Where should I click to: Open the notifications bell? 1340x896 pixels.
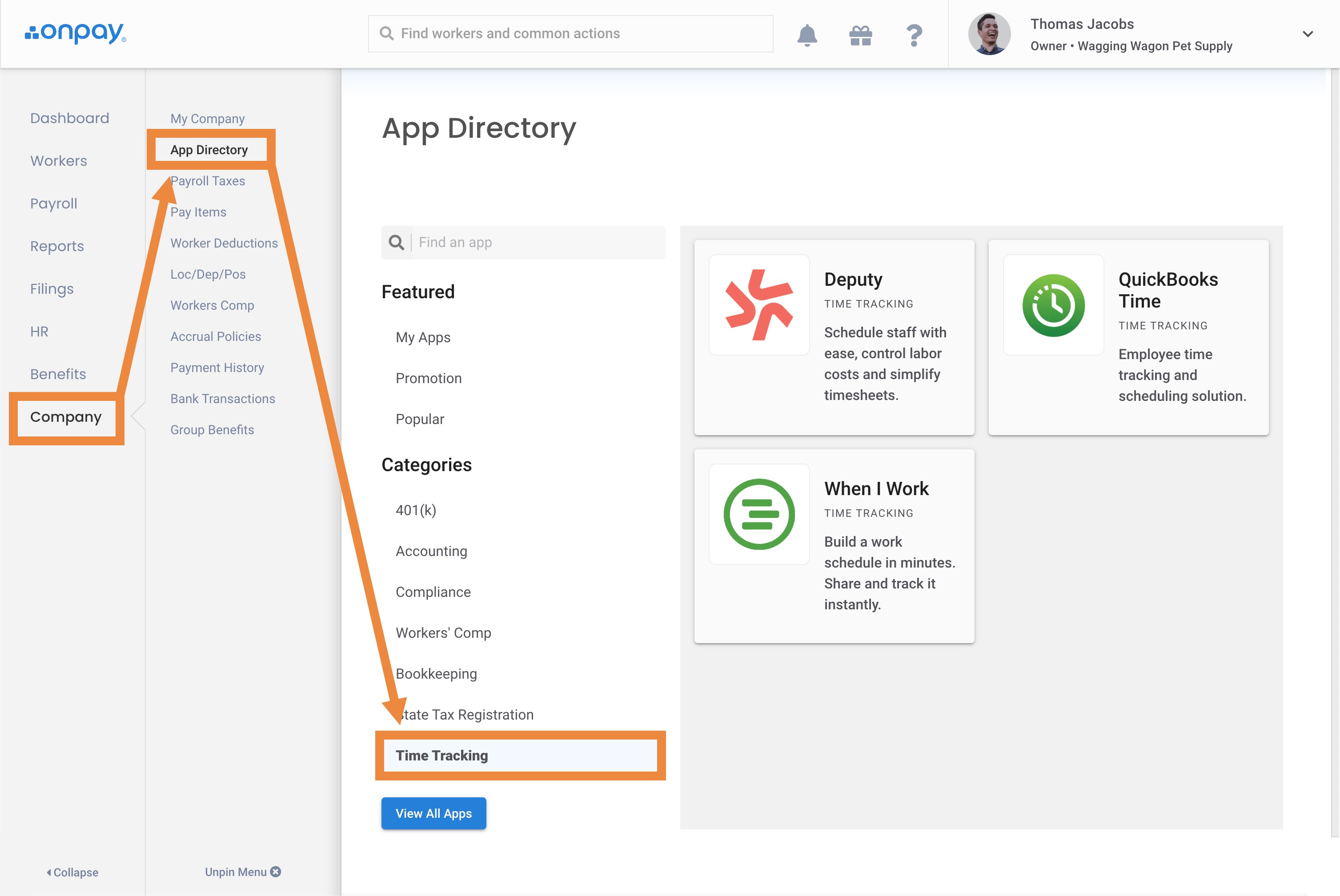(806, 35)
